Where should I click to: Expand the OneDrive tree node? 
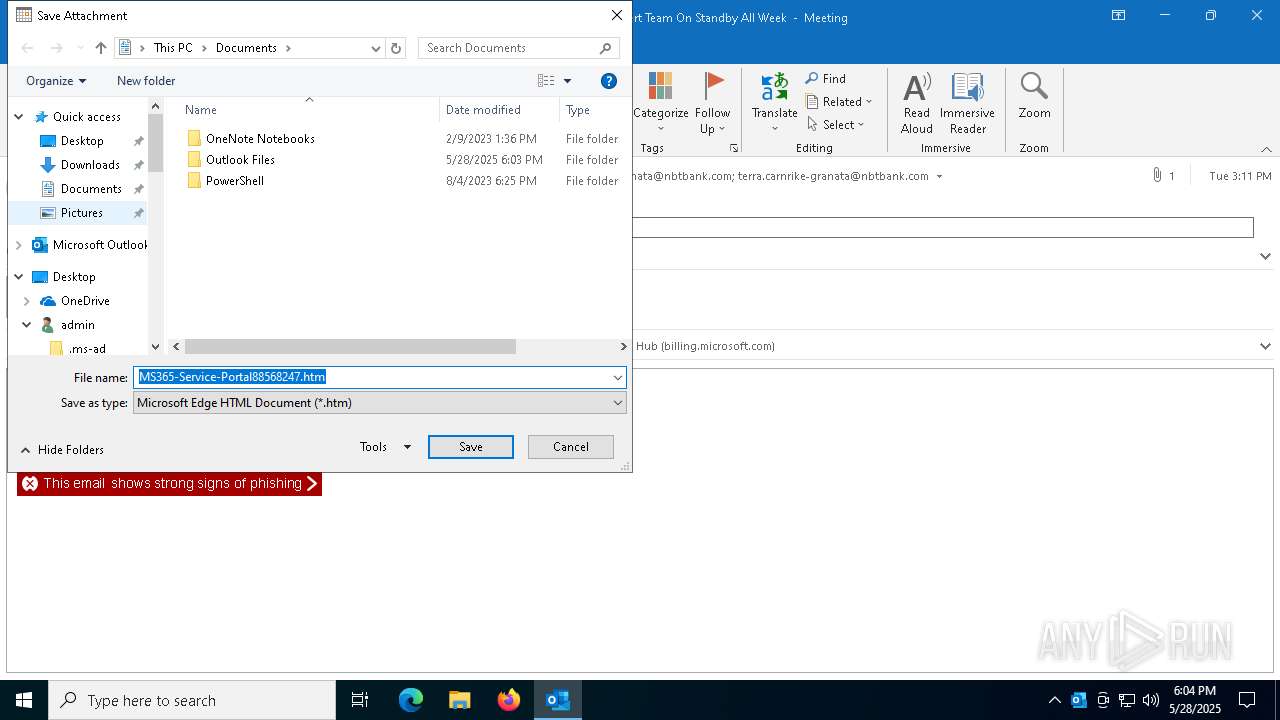point(27,301)
